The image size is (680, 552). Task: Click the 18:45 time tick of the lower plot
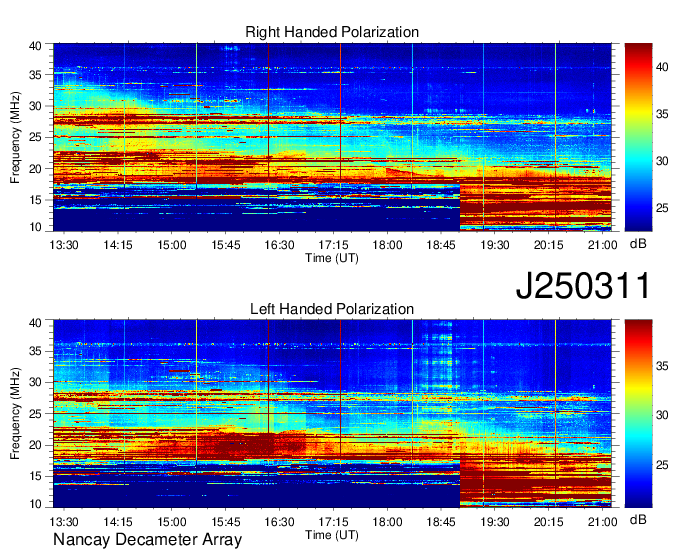[441, 521]
